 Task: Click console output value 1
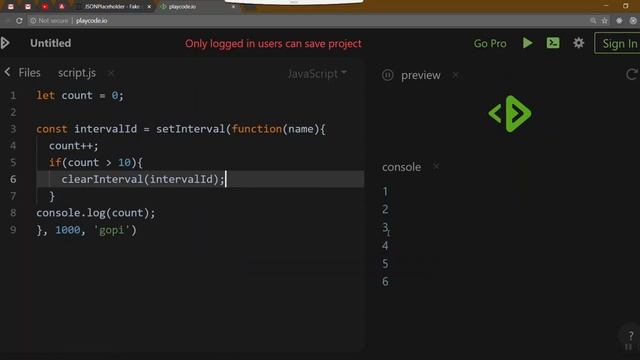pos(385,191)
